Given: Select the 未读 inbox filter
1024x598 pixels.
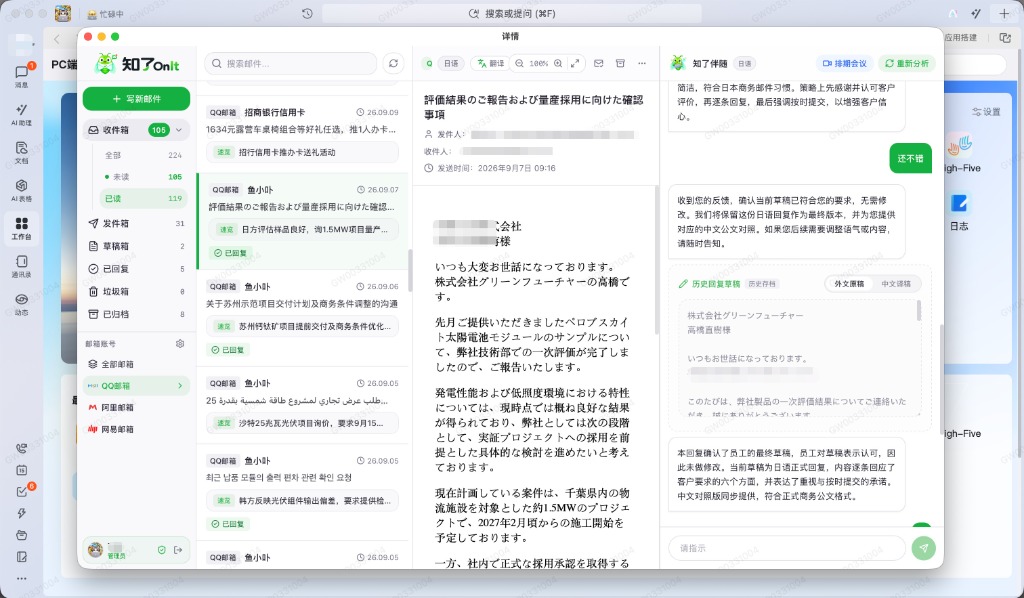Looking at the screenshot, I should tap(142, 177).
